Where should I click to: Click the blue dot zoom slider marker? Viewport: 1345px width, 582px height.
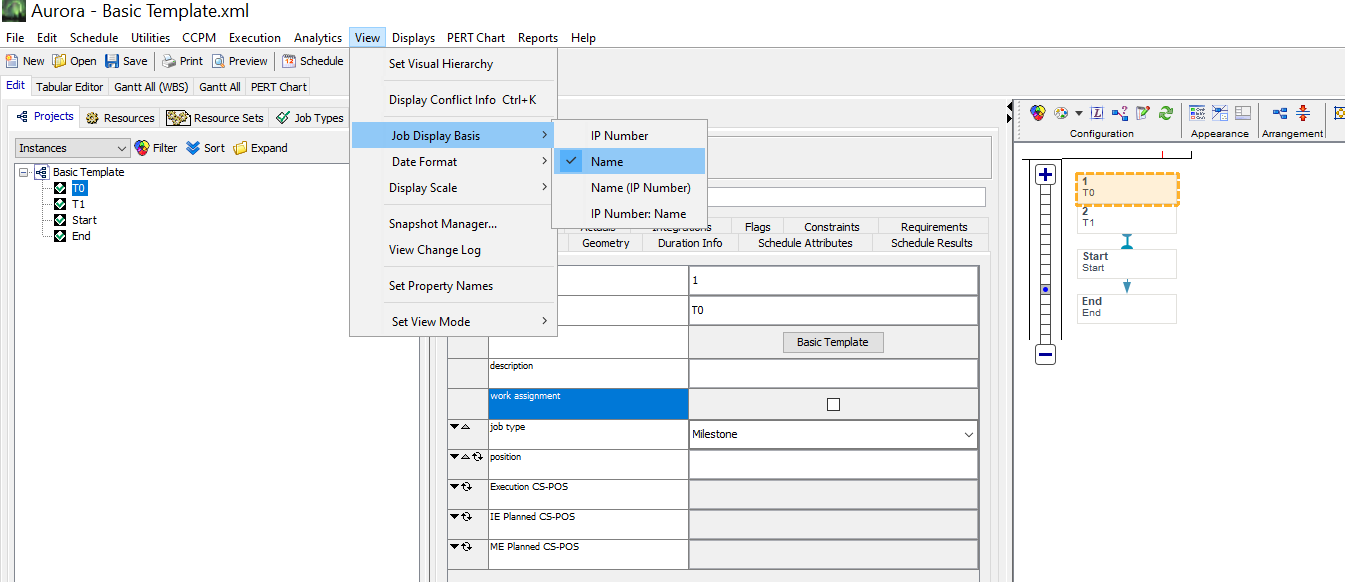click(1045, 290)
